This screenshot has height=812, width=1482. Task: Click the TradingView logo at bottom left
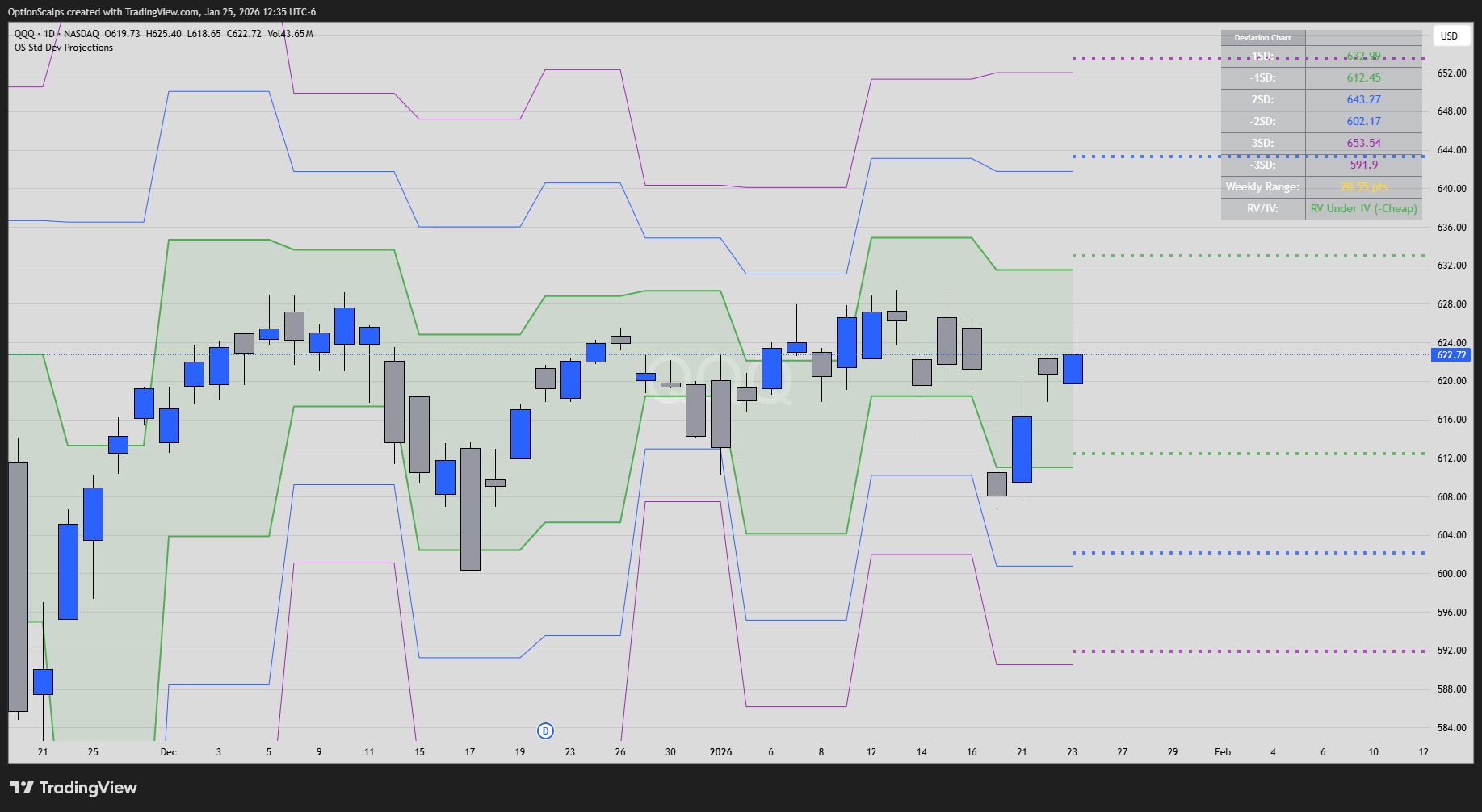[x=73, y=788]
